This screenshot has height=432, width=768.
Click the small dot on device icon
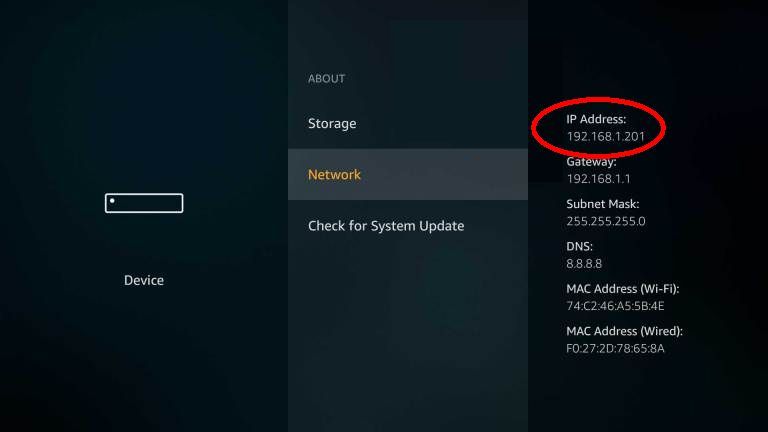pos(112,201)
